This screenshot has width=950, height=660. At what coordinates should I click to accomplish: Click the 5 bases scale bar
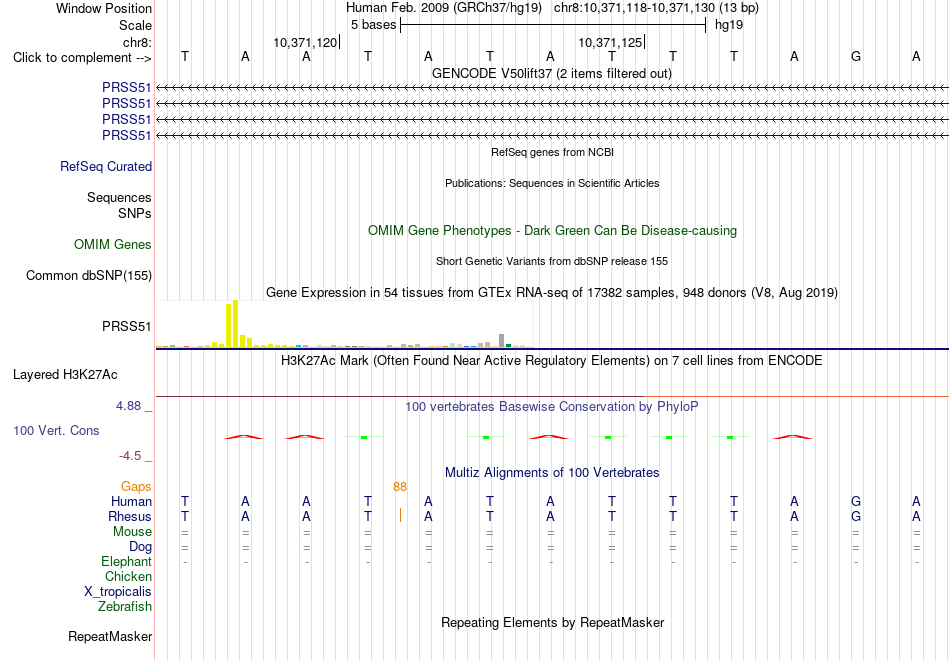(553, 25)
